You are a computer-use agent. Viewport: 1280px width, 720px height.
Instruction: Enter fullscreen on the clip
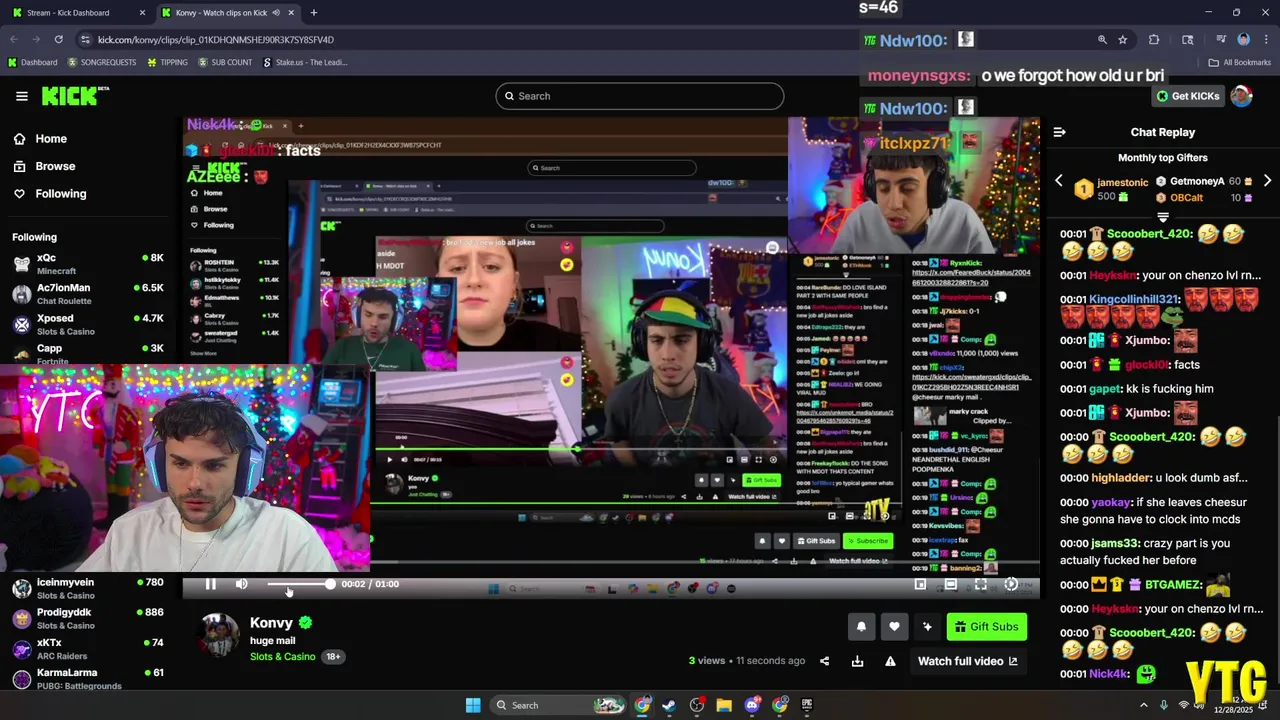point(981,584)
